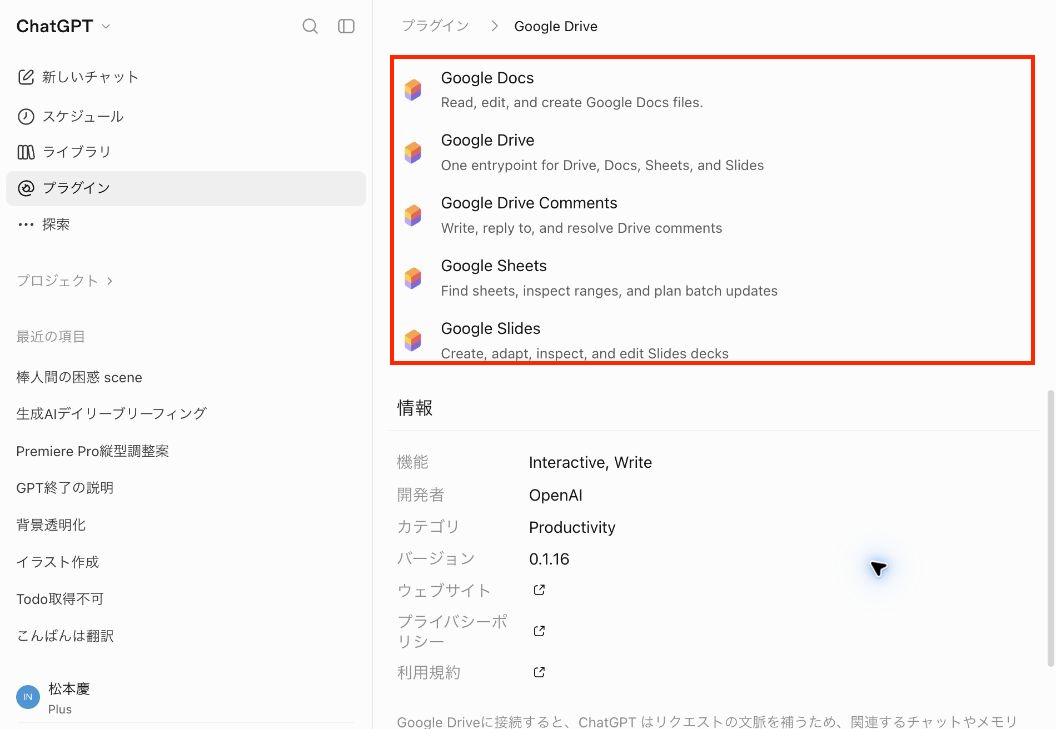The image size is (1056, 729).
Task: Click the cube icon beside Google Drive skill
Action: (x=413, y=152)
